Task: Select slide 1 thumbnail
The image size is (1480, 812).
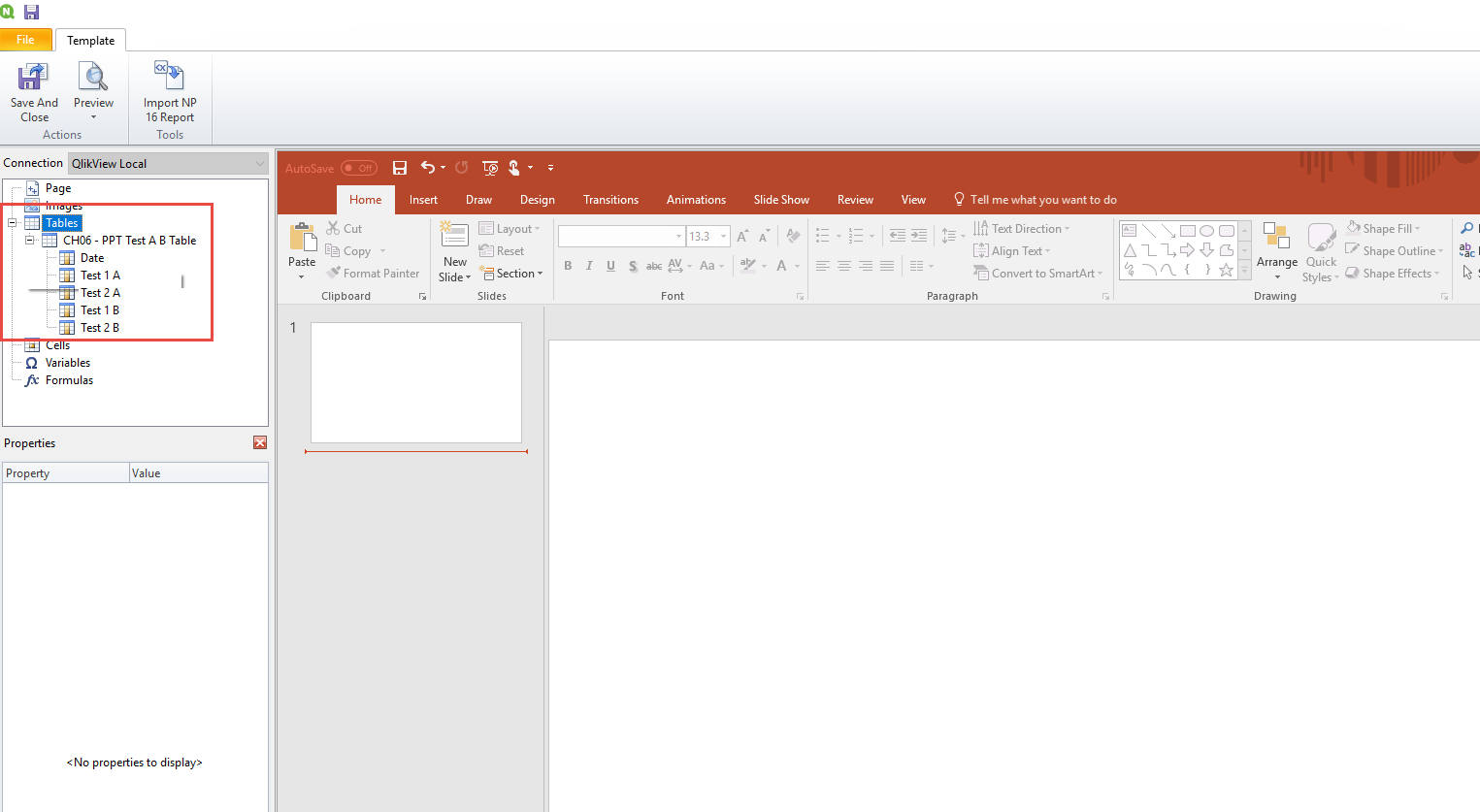Action: (x=416, y=382)
